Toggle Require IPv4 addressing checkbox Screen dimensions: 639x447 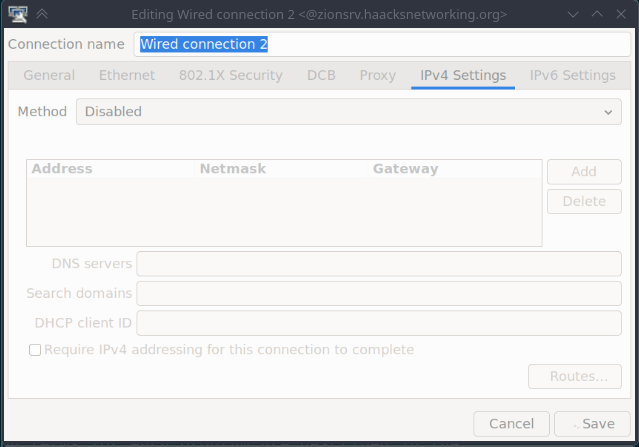[x=35, y=350]
